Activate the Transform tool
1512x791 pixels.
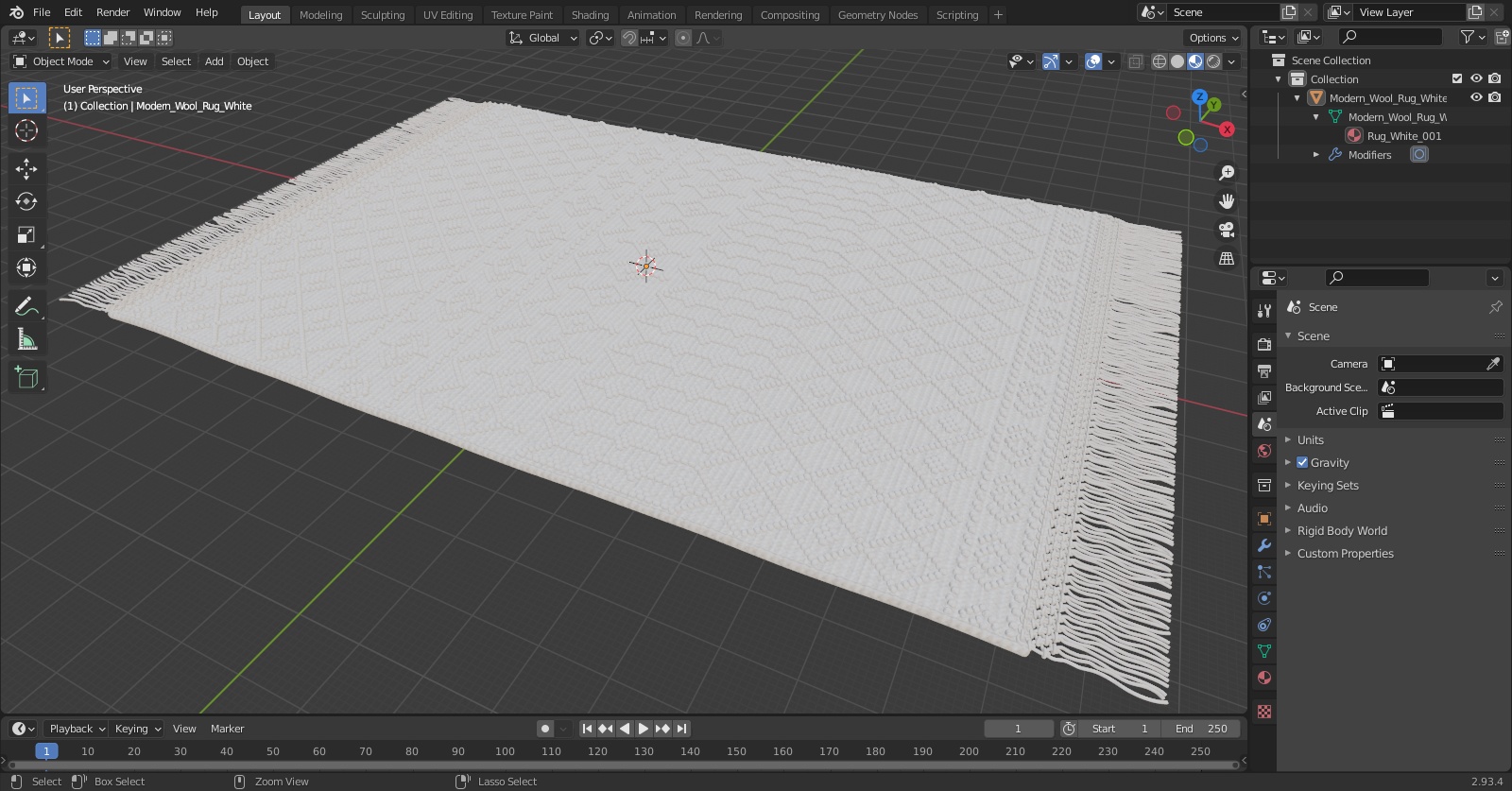point(26,267)
